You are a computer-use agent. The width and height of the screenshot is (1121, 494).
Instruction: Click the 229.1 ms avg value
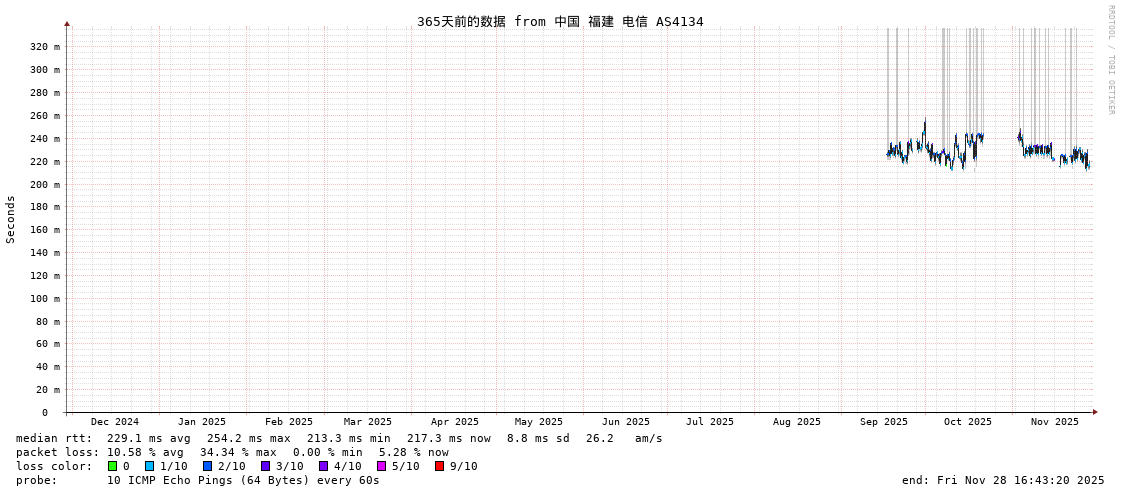(x=149, y=438)
